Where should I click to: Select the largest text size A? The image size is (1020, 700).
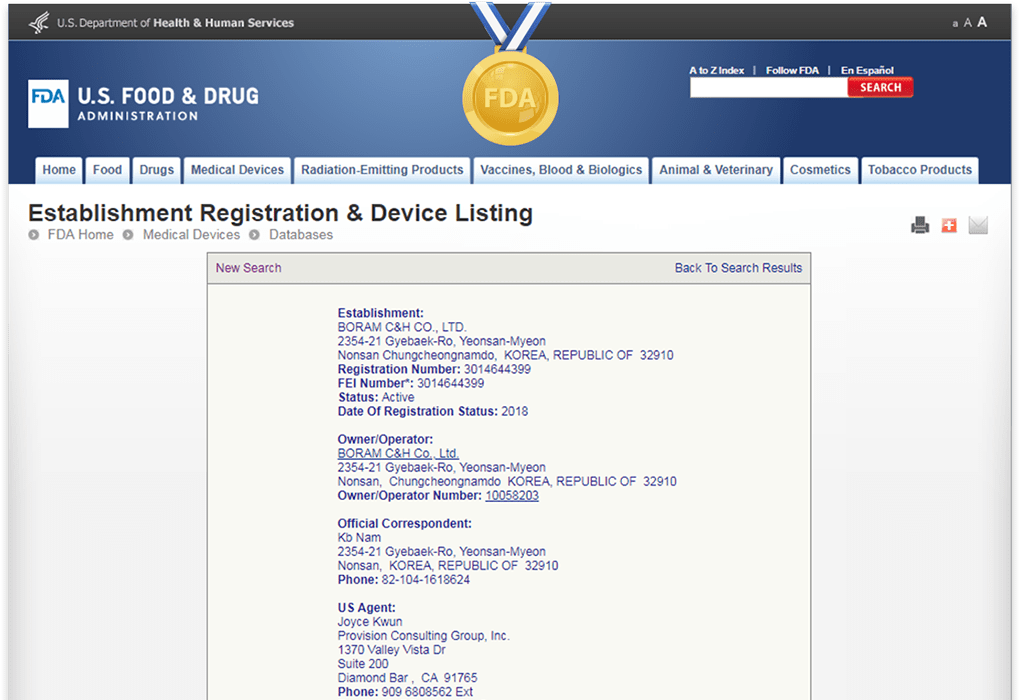coord(982,22)
